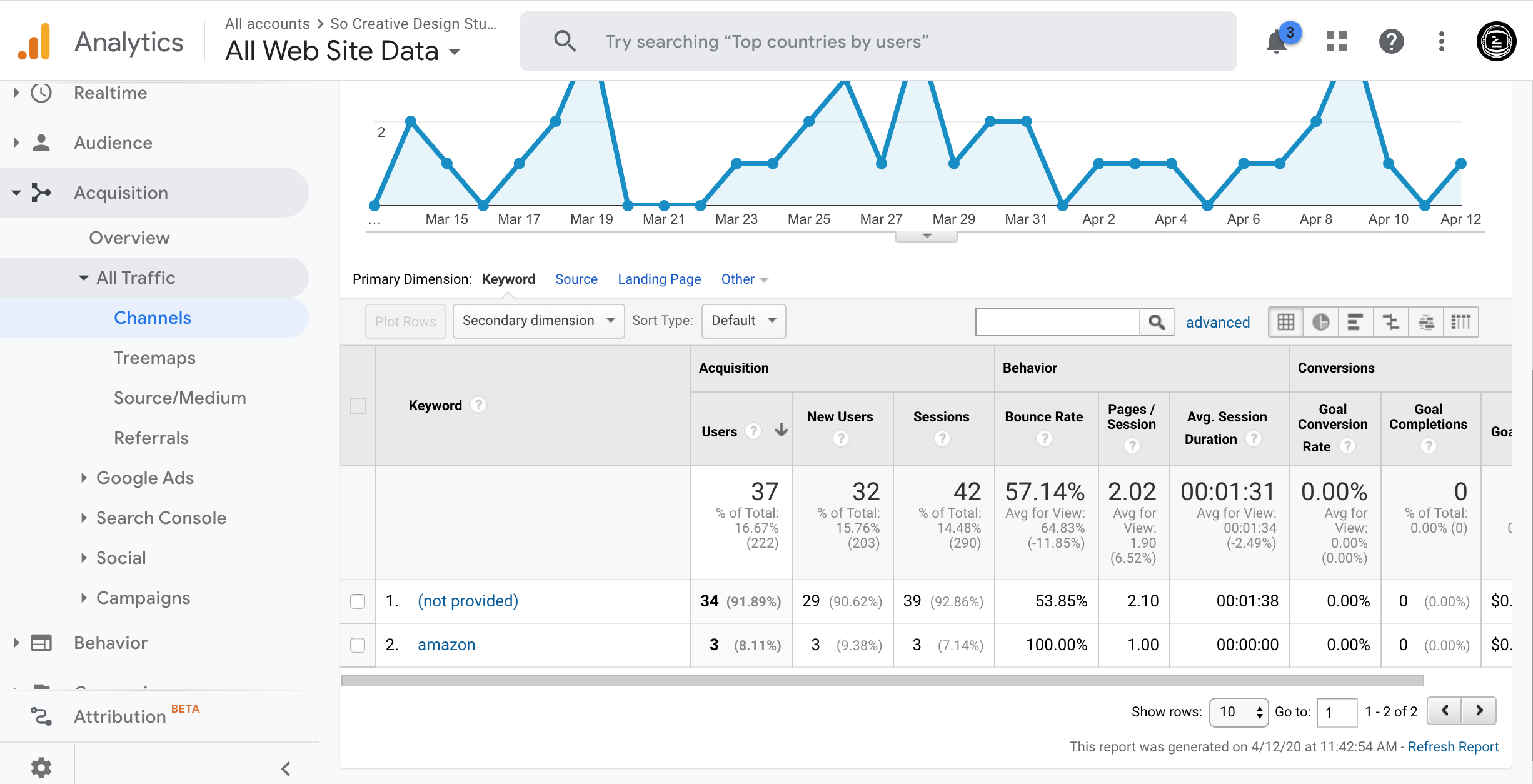Open the Treemaps report
The image size is (1533, 784).
(154, 358)
